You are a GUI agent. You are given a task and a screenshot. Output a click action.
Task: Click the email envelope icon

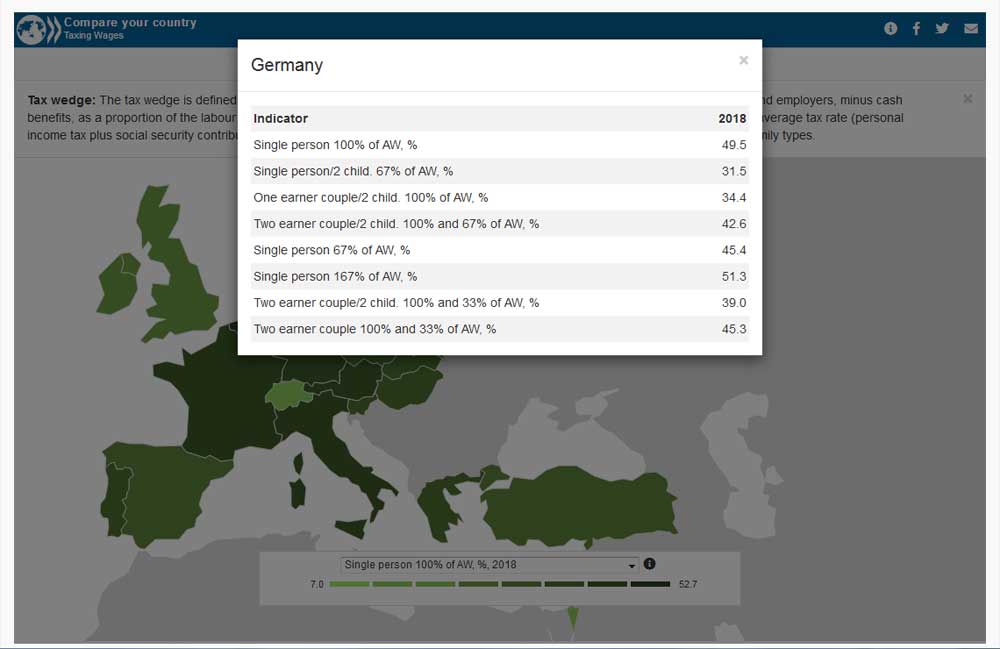[x=970, y=29]
